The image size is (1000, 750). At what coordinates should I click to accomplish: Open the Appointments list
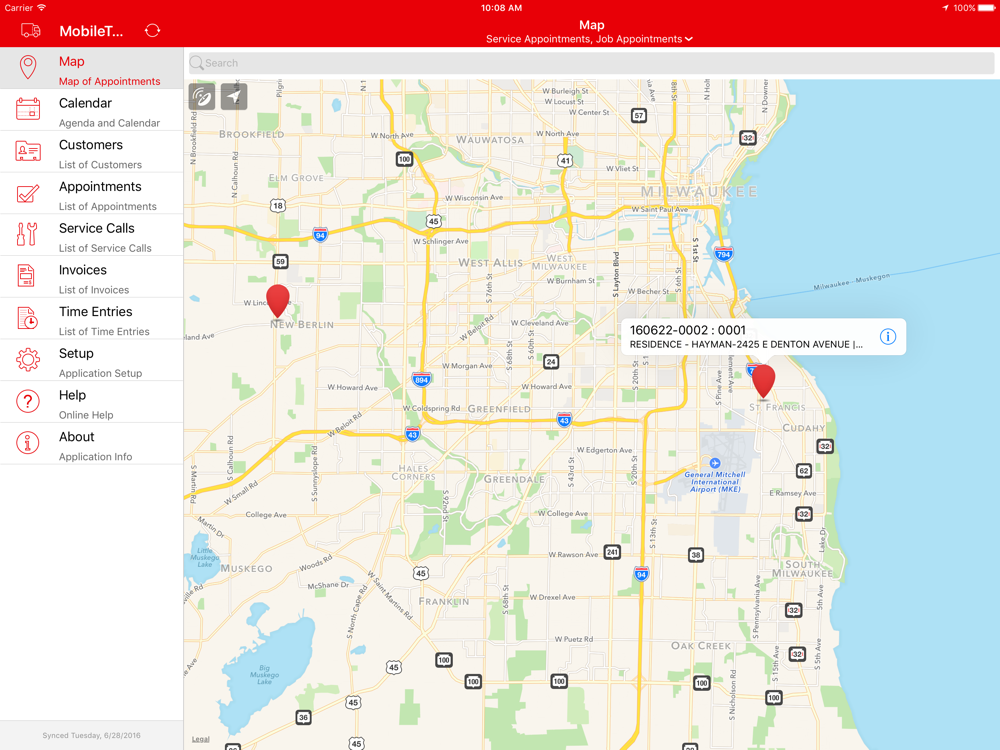pos(92,194)
